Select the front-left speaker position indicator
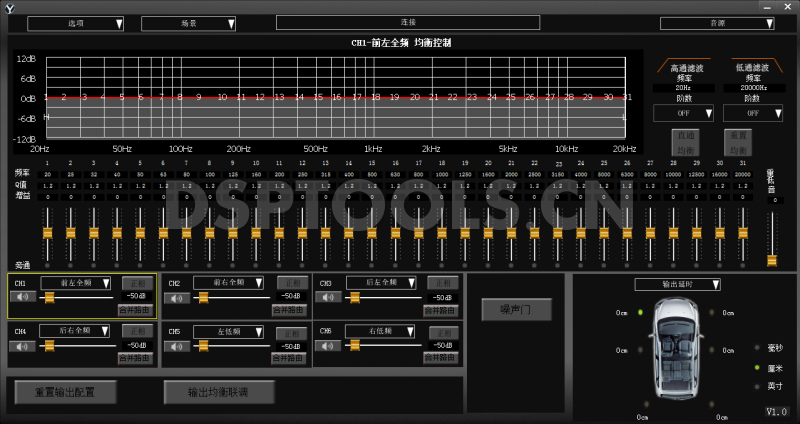The image size is (800, 424). (x=640, y=313)
